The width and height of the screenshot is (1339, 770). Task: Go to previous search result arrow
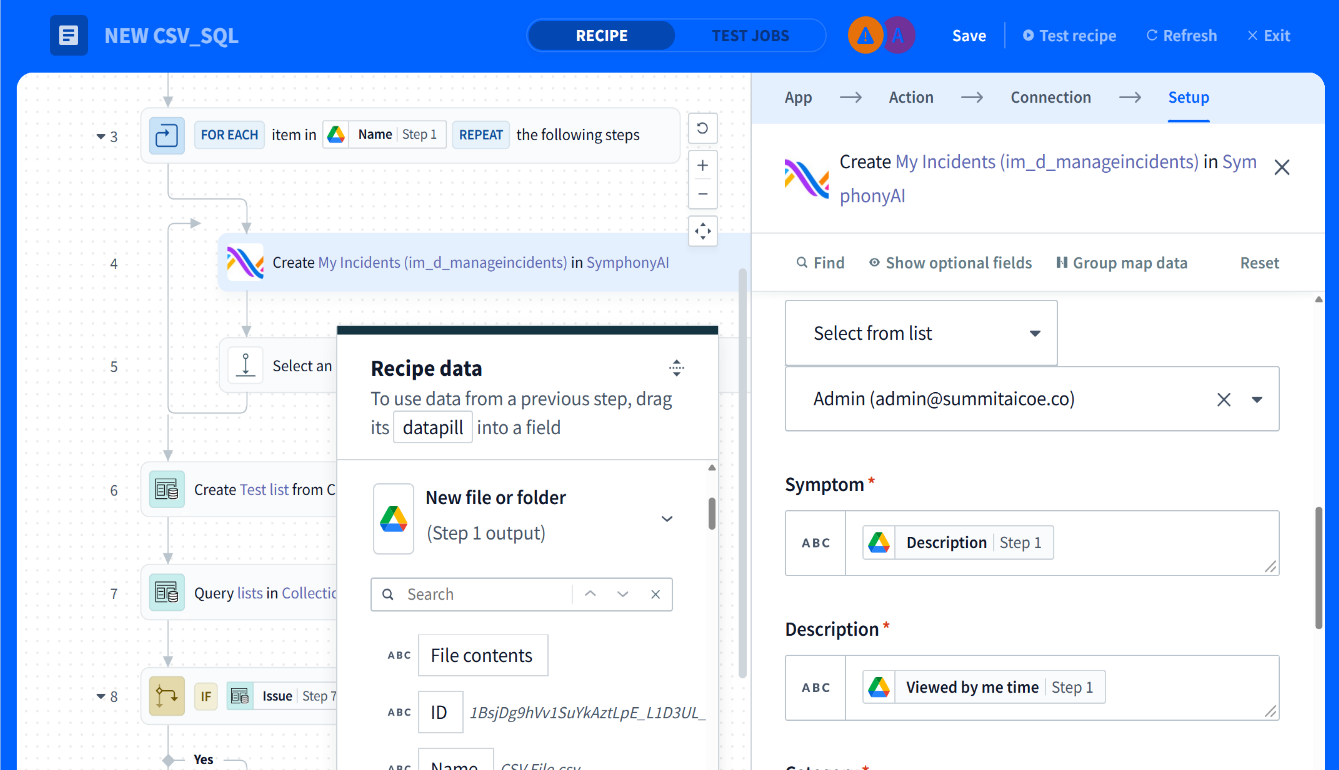coord(590,594)
